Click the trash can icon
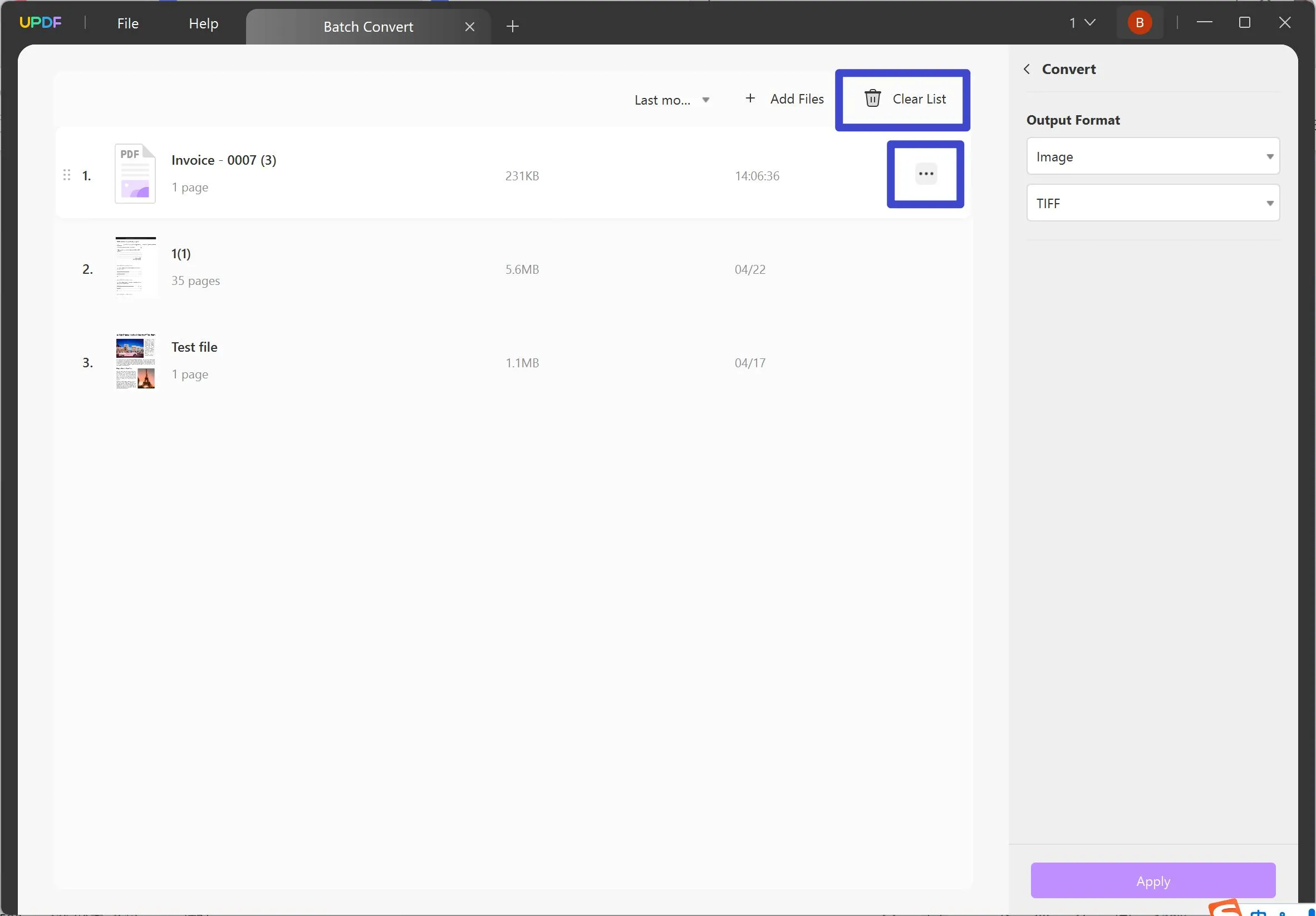The image size is (1316, 916). click(872, 99)
